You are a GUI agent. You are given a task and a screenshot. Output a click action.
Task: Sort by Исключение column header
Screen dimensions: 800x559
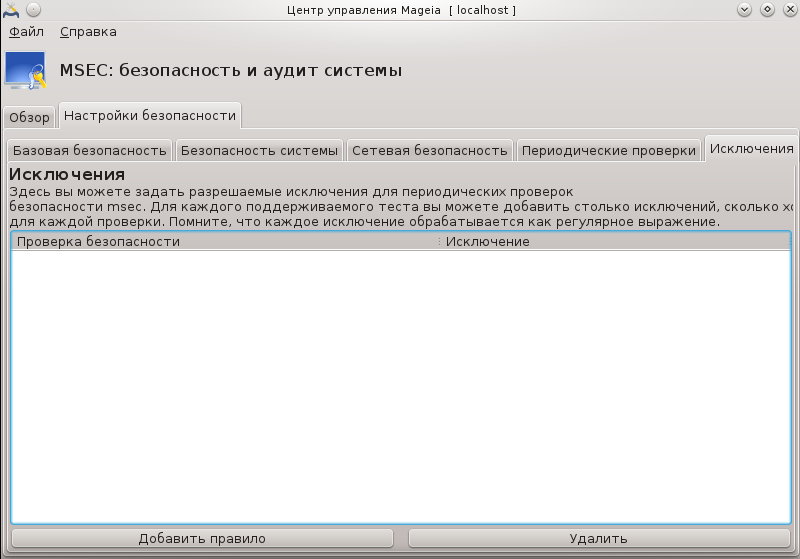615,241
